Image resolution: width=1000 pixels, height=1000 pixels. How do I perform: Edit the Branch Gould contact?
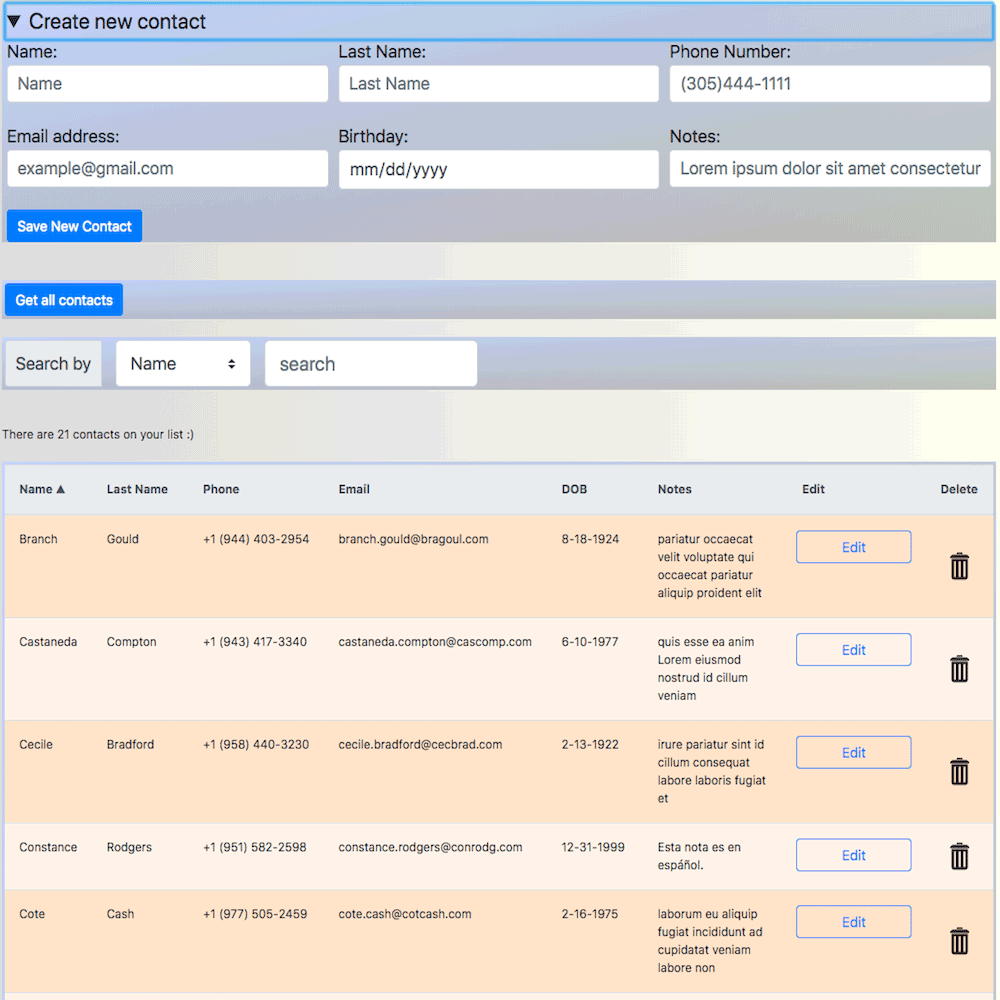pyautogui.click(x=853, y=547)
